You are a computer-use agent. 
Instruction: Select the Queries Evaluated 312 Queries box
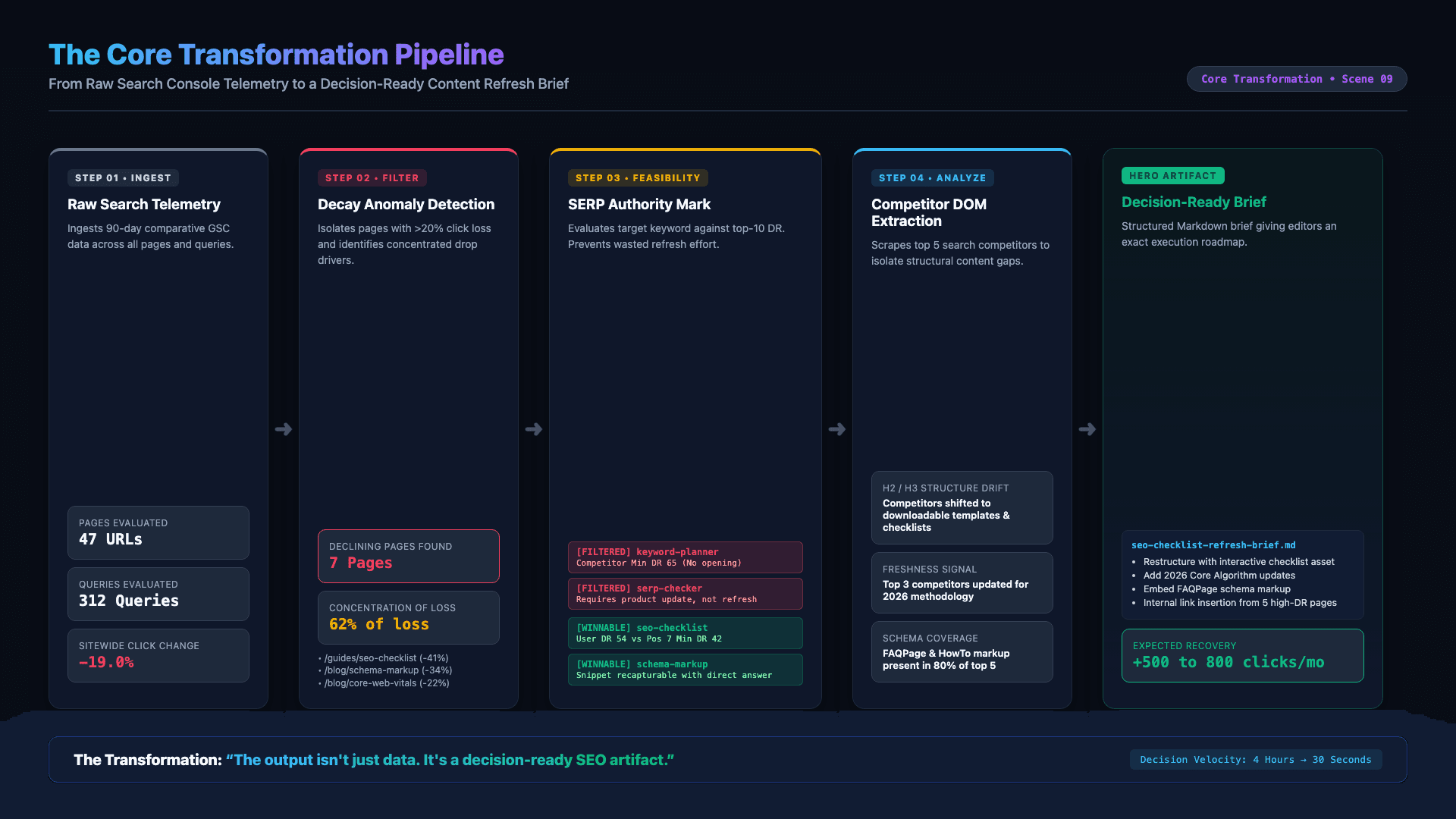point(158,594)
